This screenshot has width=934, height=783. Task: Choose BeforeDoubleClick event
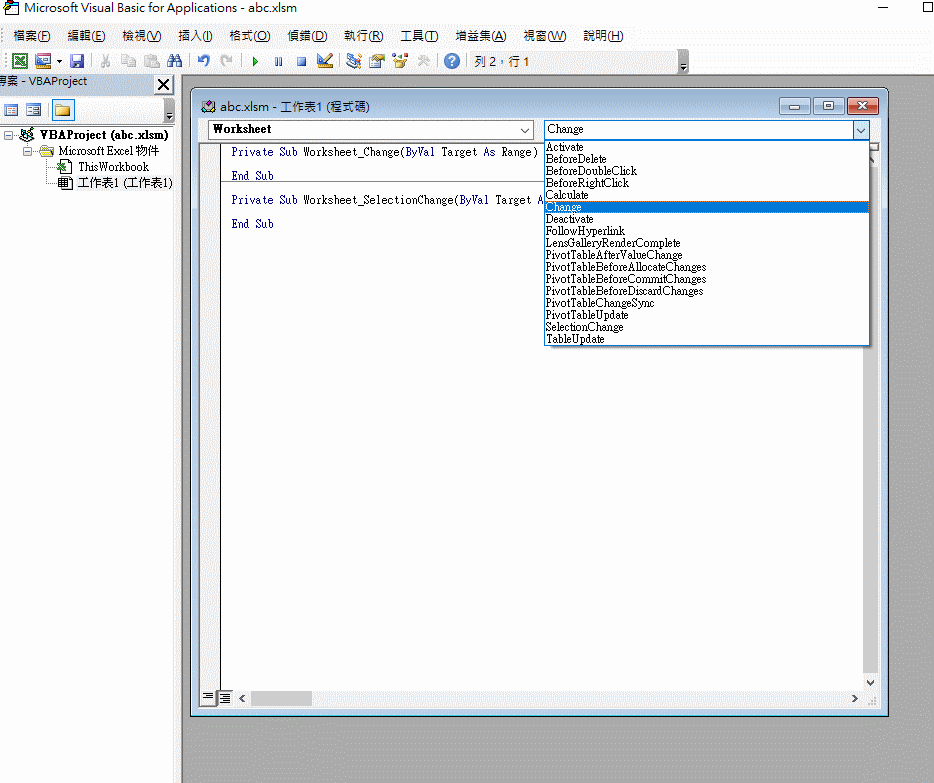707,171
